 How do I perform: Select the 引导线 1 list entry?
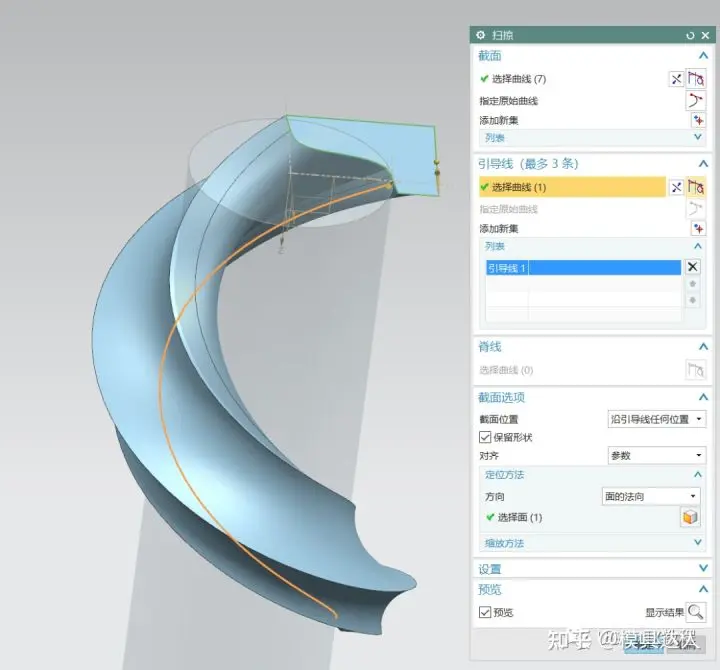pos(583,268)
